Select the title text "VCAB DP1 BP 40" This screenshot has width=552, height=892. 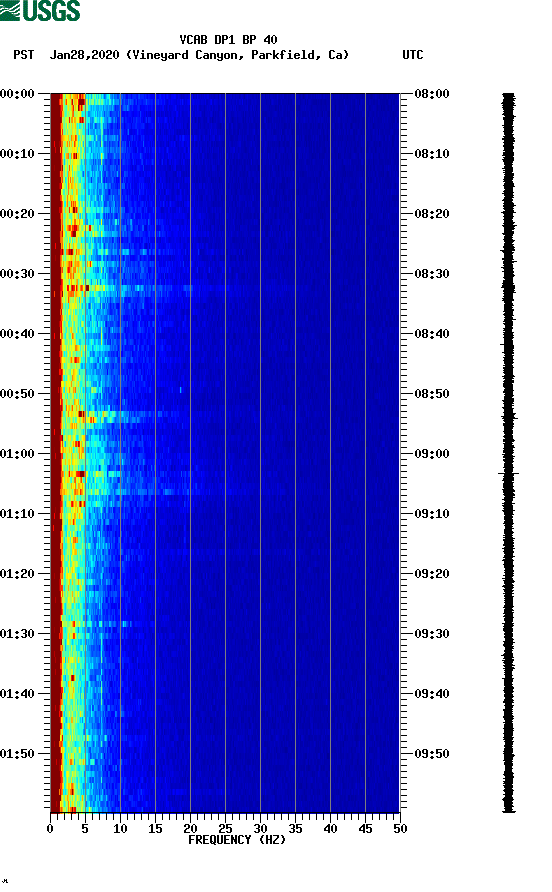pyautogui.click(x=228, y=40)
